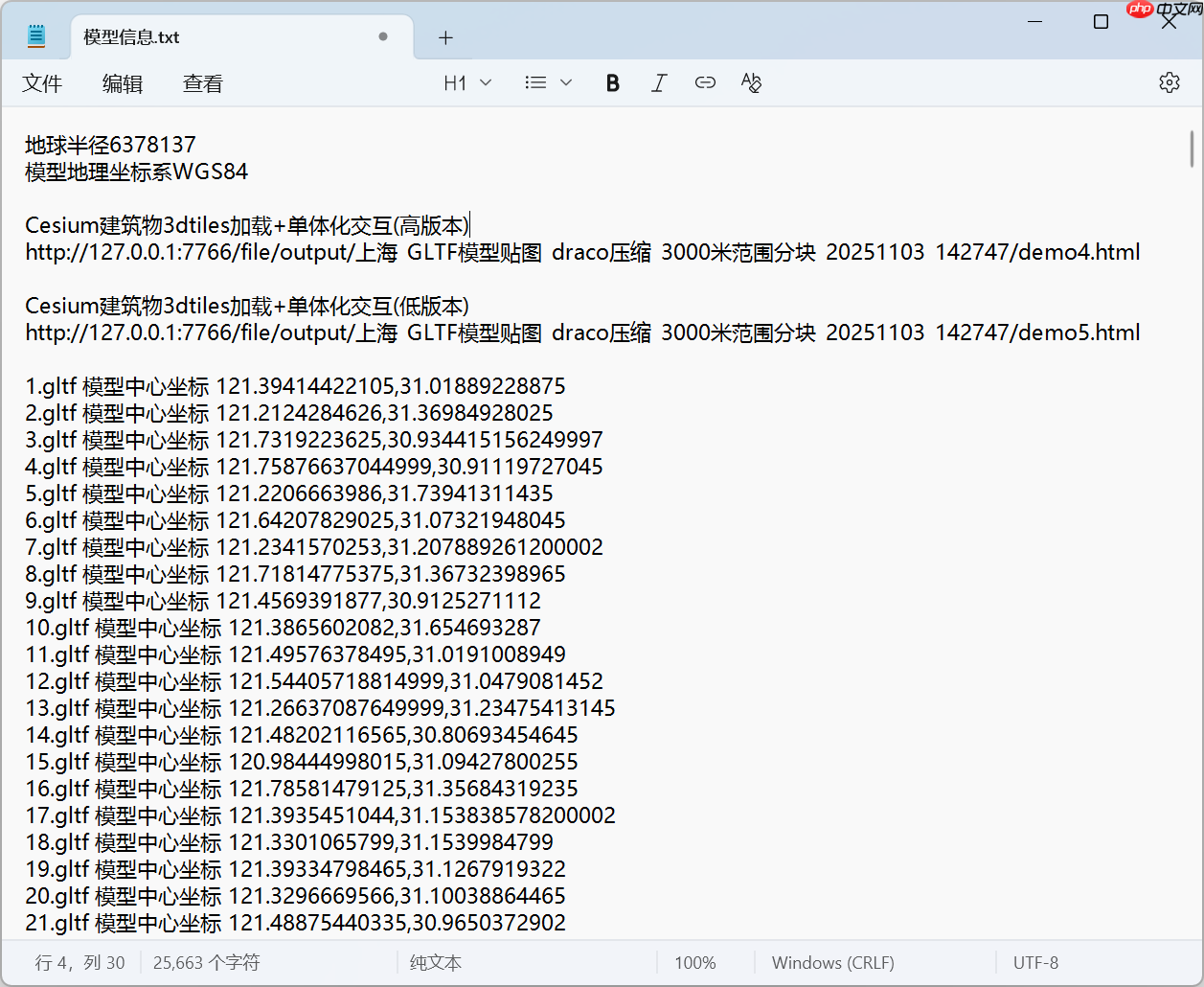Open the demo5.html link

[x=582, y=333]
